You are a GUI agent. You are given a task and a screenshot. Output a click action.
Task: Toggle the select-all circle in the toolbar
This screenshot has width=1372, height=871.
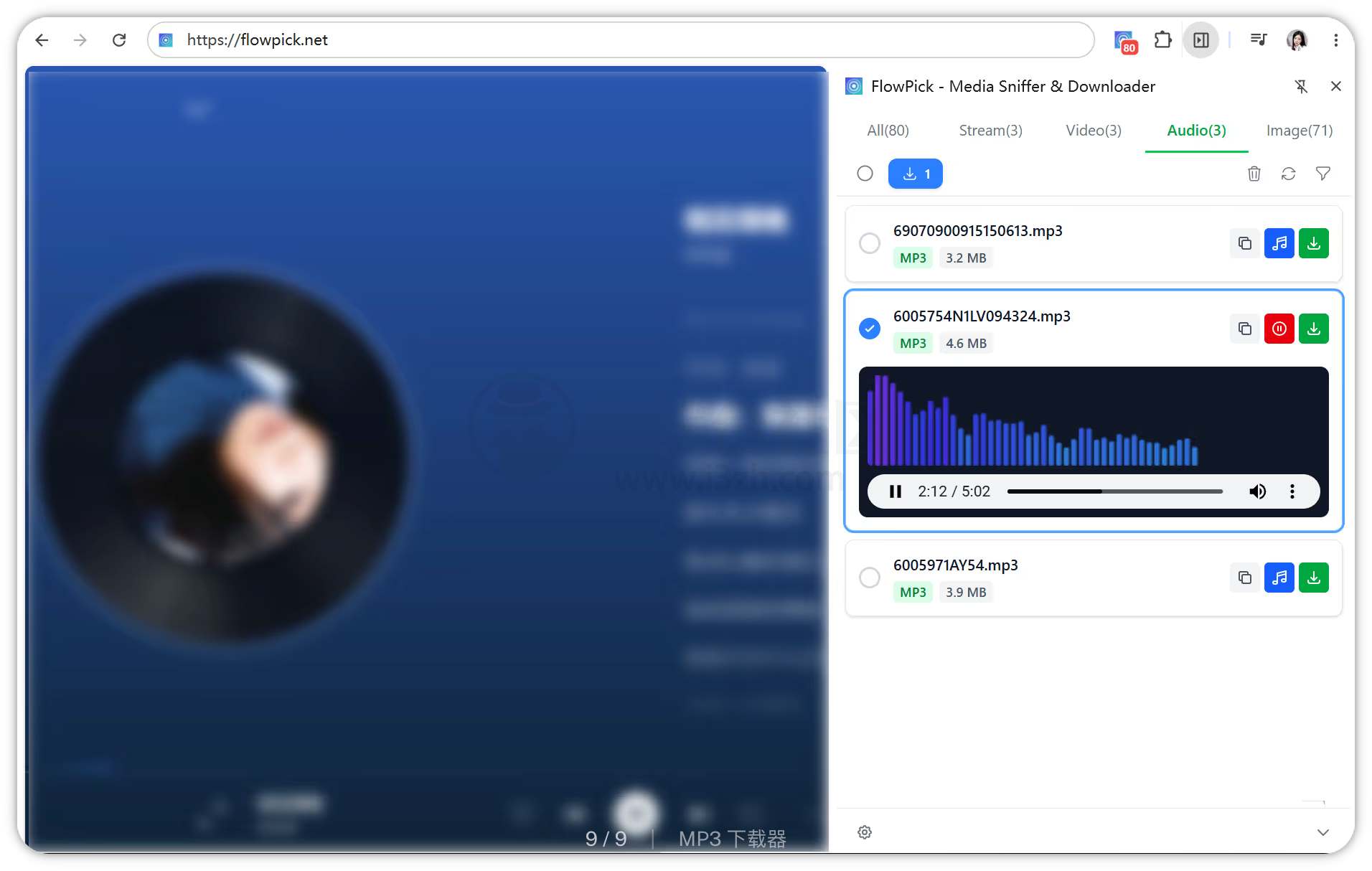coord(865,174)
